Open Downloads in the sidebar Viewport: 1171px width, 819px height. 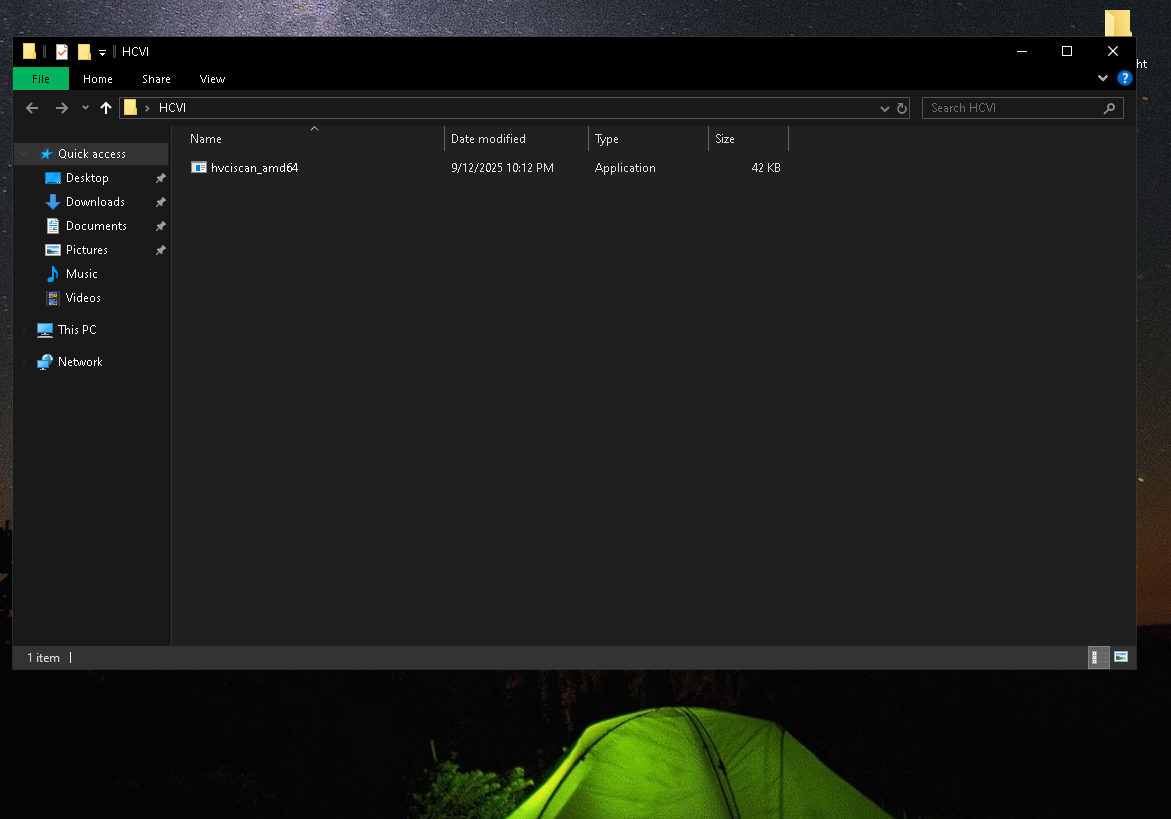pyautogui.click(x=96, y=202)
